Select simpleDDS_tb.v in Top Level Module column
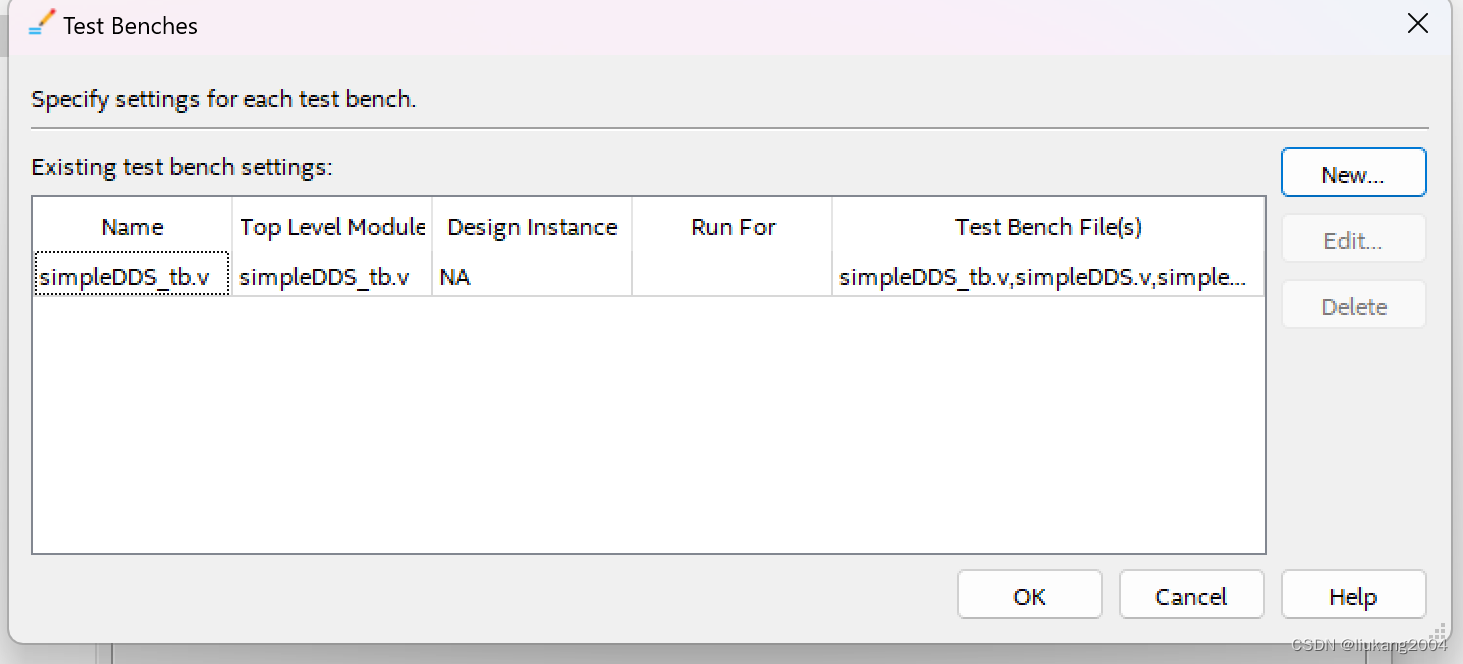 [332, 275]
